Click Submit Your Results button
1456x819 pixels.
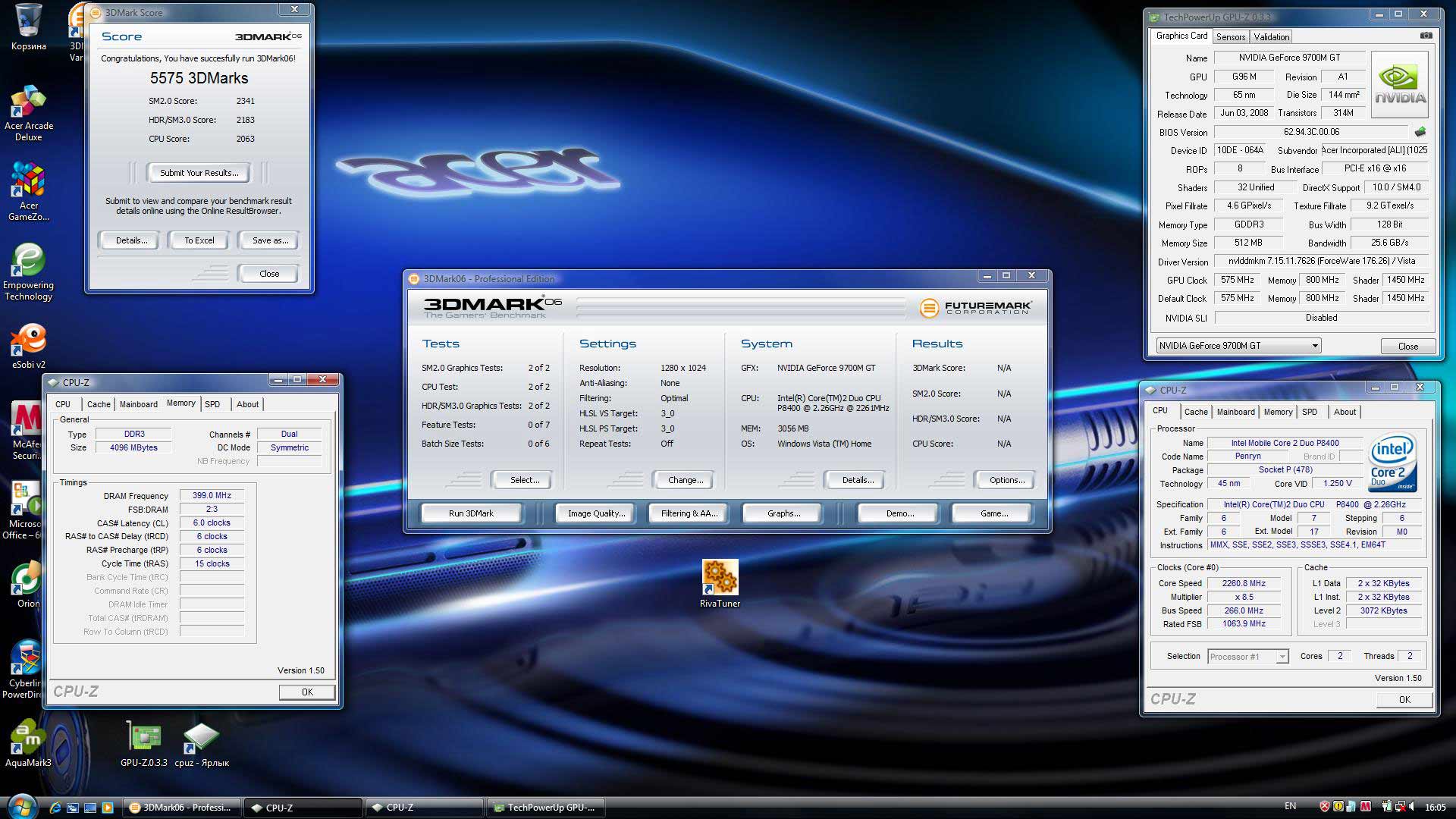(199, 173)
